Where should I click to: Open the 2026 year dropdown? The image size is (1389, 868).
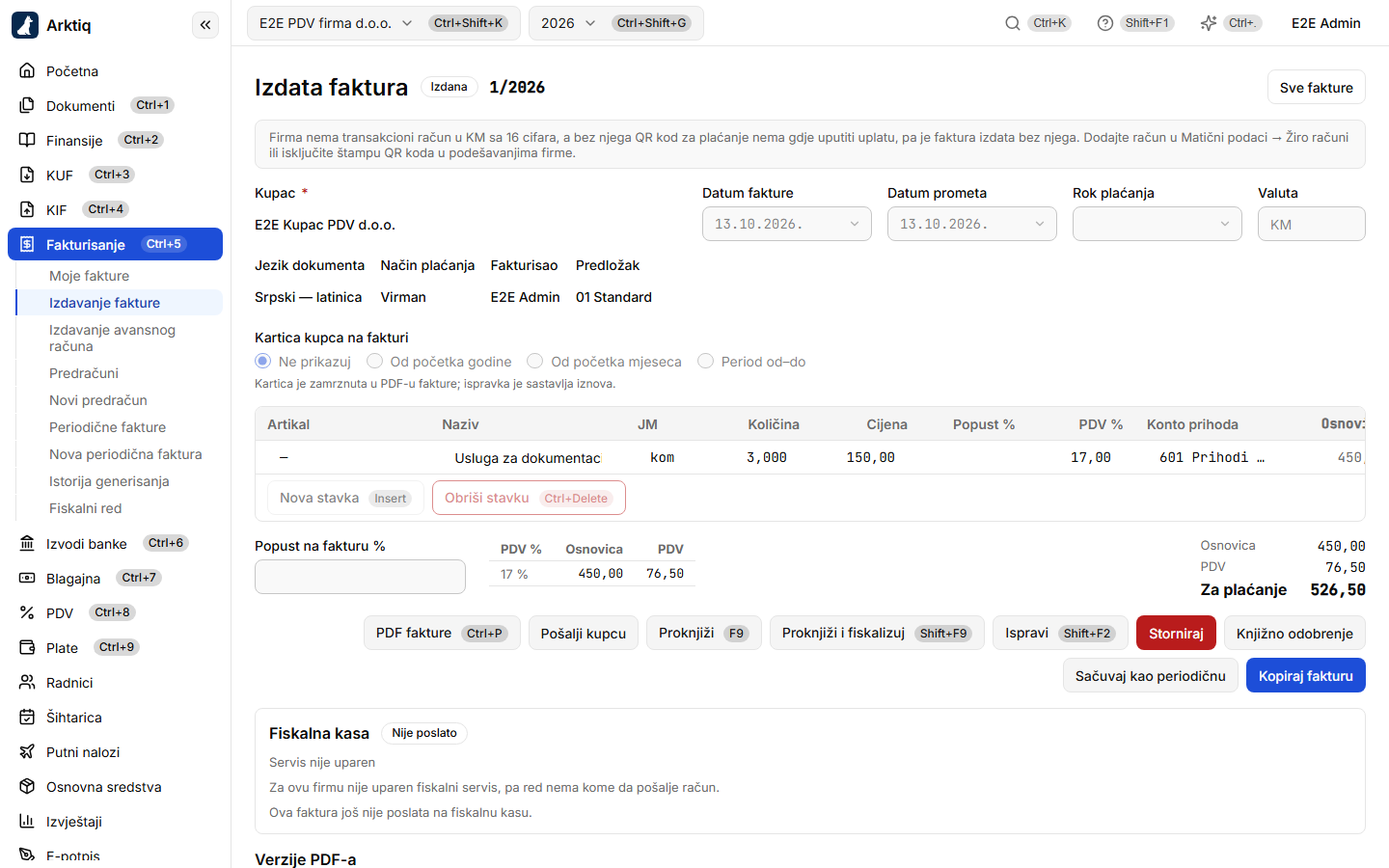(615, 23)
